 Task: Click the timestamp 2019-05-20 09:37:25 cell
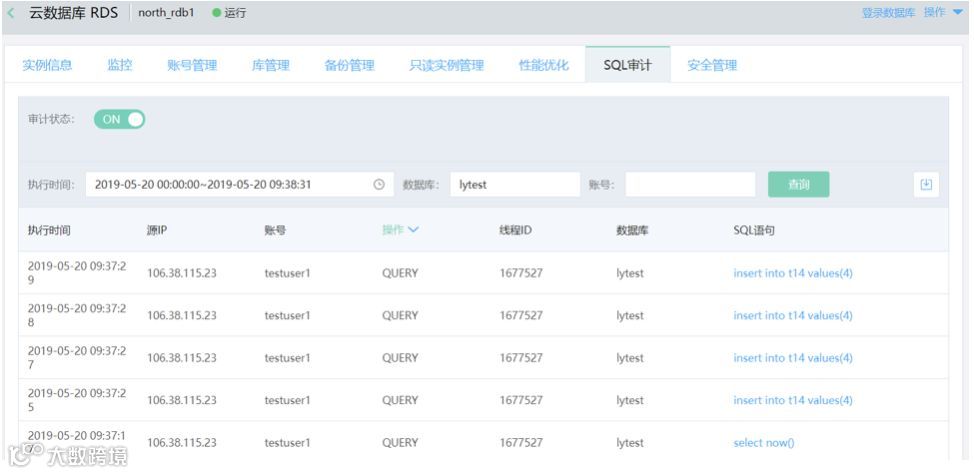pyautogui.click(x=77, y=399)
